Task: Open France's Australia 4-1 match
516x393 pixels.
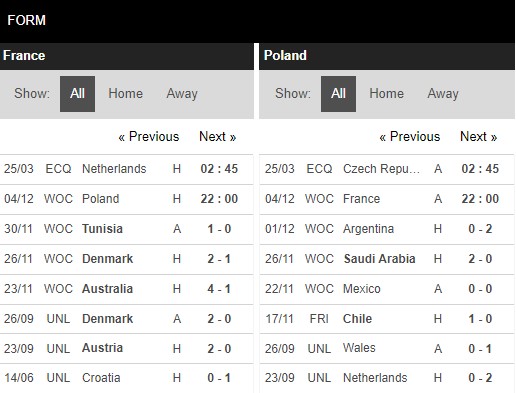Action: [x=127, y=289]
